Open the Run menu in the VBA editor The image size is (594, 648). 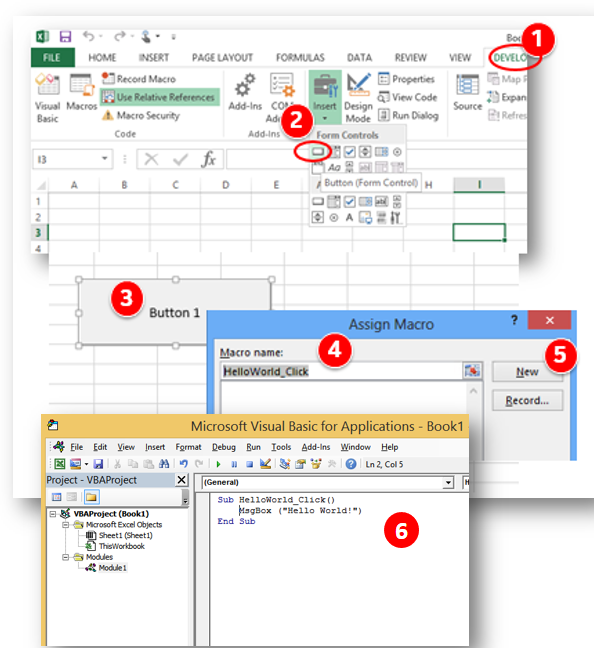click(253, 447)
